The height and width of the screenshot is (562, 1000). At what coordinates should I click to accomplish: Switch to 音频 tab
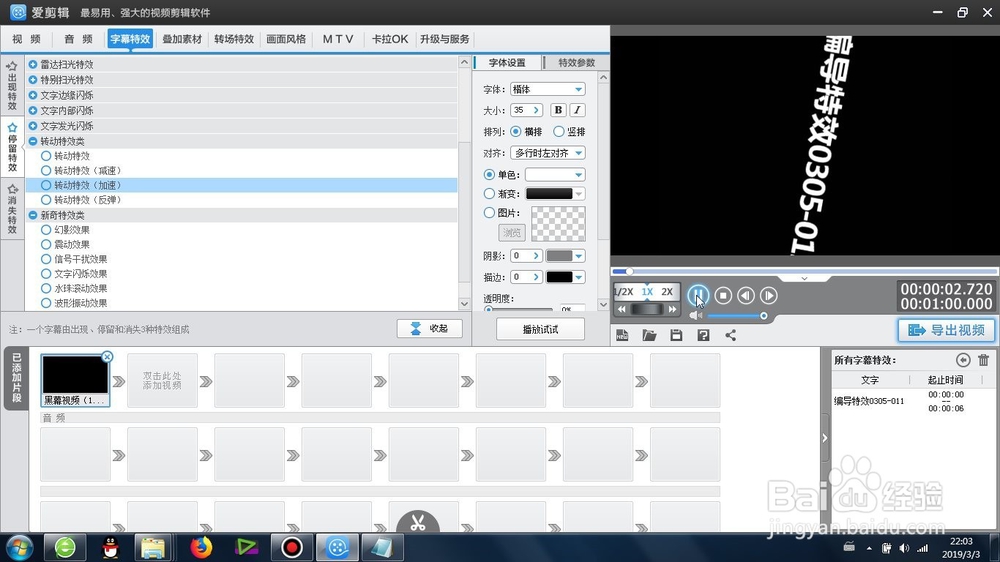pos(78,39)
